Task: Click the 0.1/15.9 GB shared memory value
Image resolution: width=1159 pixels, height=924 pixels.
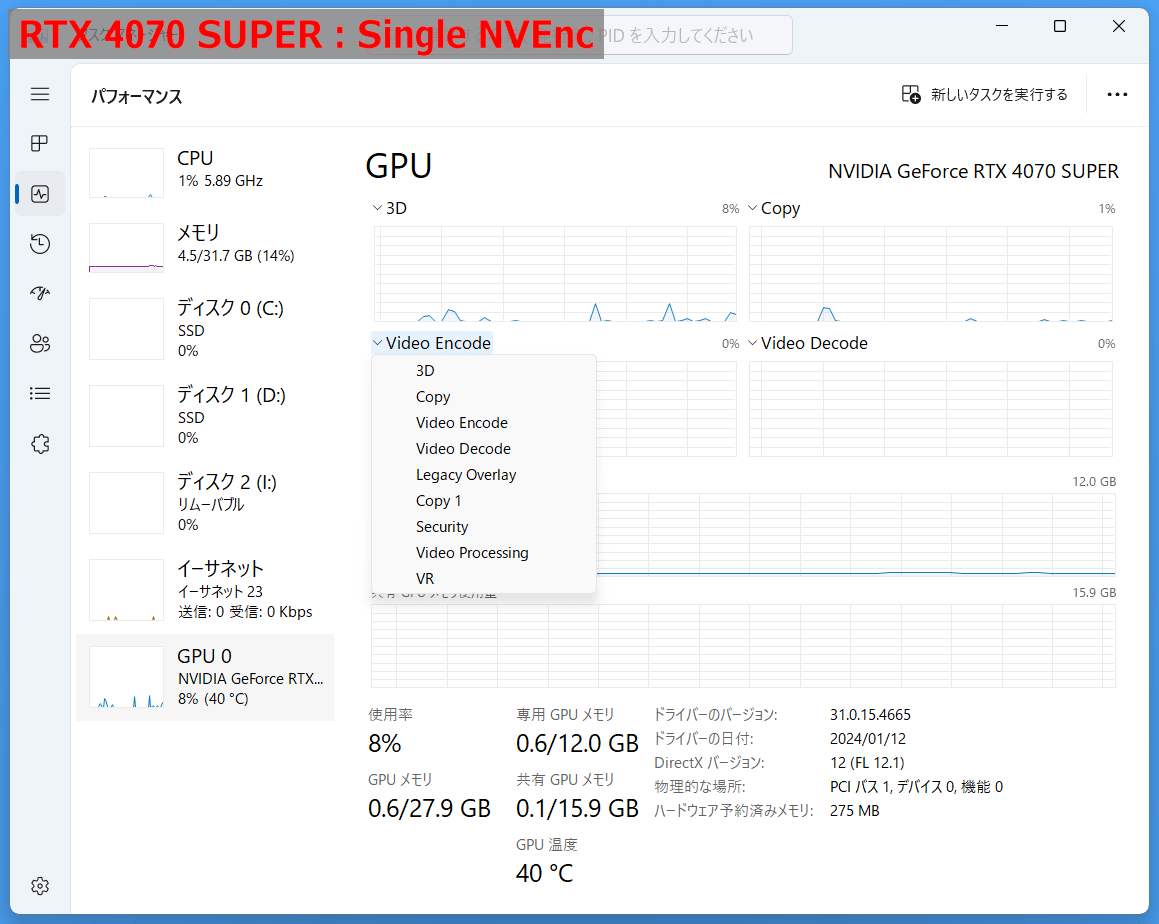Action: pyautogui.click(x=577, y=809)
